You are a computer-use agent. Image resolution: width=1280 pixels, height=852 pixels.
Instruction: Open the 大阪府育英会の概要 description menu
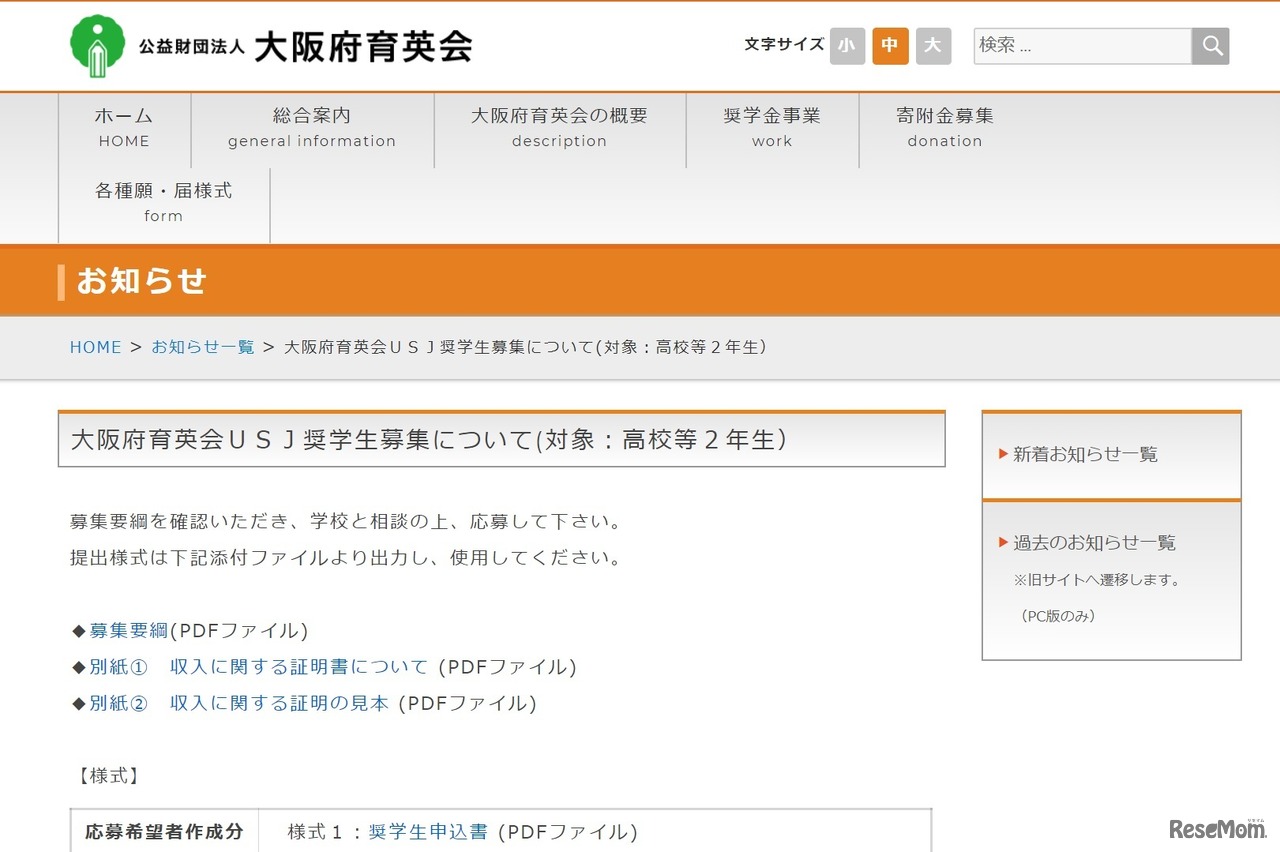point(559,128)
